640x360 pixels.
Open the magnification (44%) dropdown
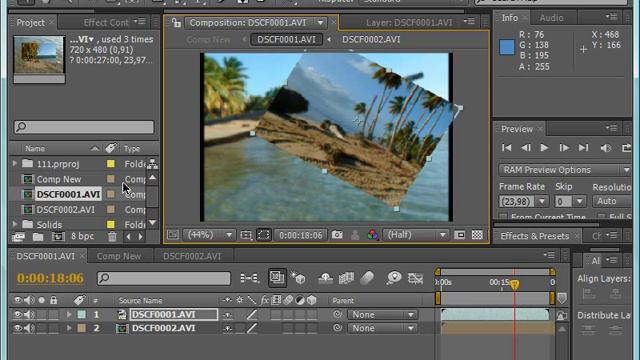(x=209, y=235)
